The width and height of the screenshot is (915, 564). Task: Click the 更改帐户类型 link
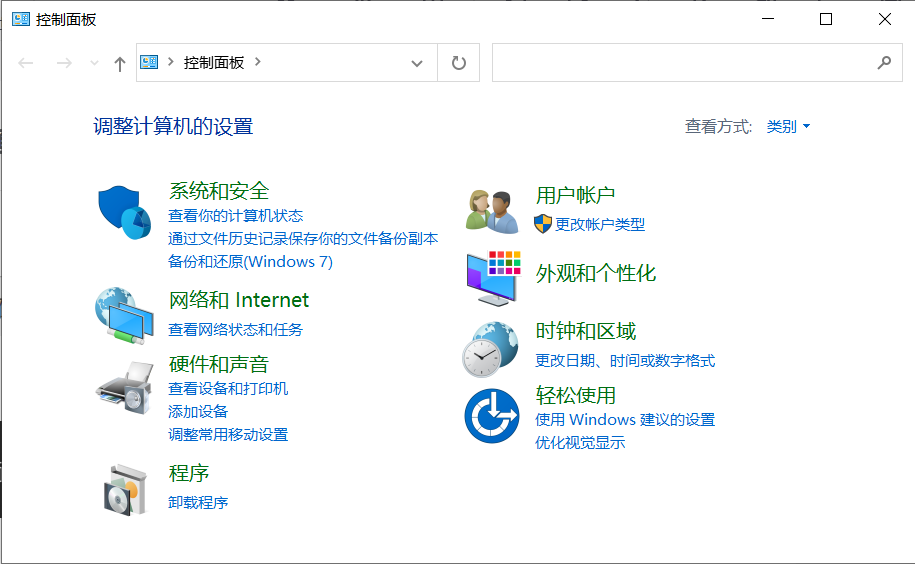coord(600,225)
